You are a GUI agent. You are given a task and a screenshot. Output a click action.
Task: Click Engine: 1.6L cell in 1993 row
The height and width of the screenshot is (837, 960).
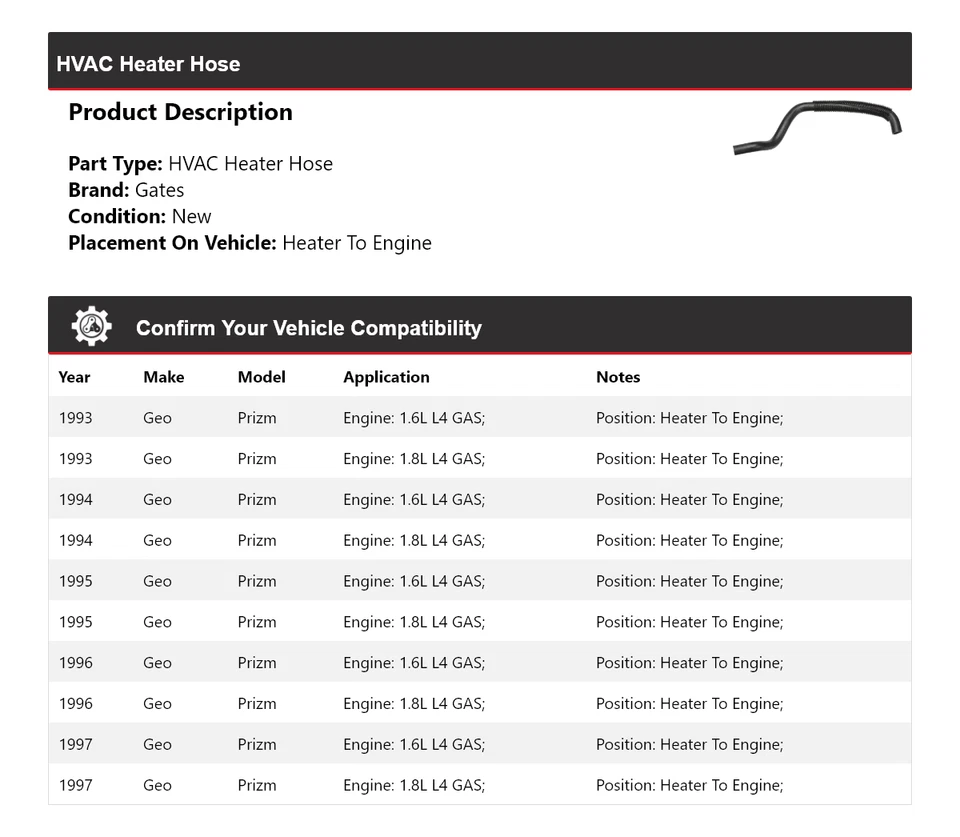click(x=414, y=418)
